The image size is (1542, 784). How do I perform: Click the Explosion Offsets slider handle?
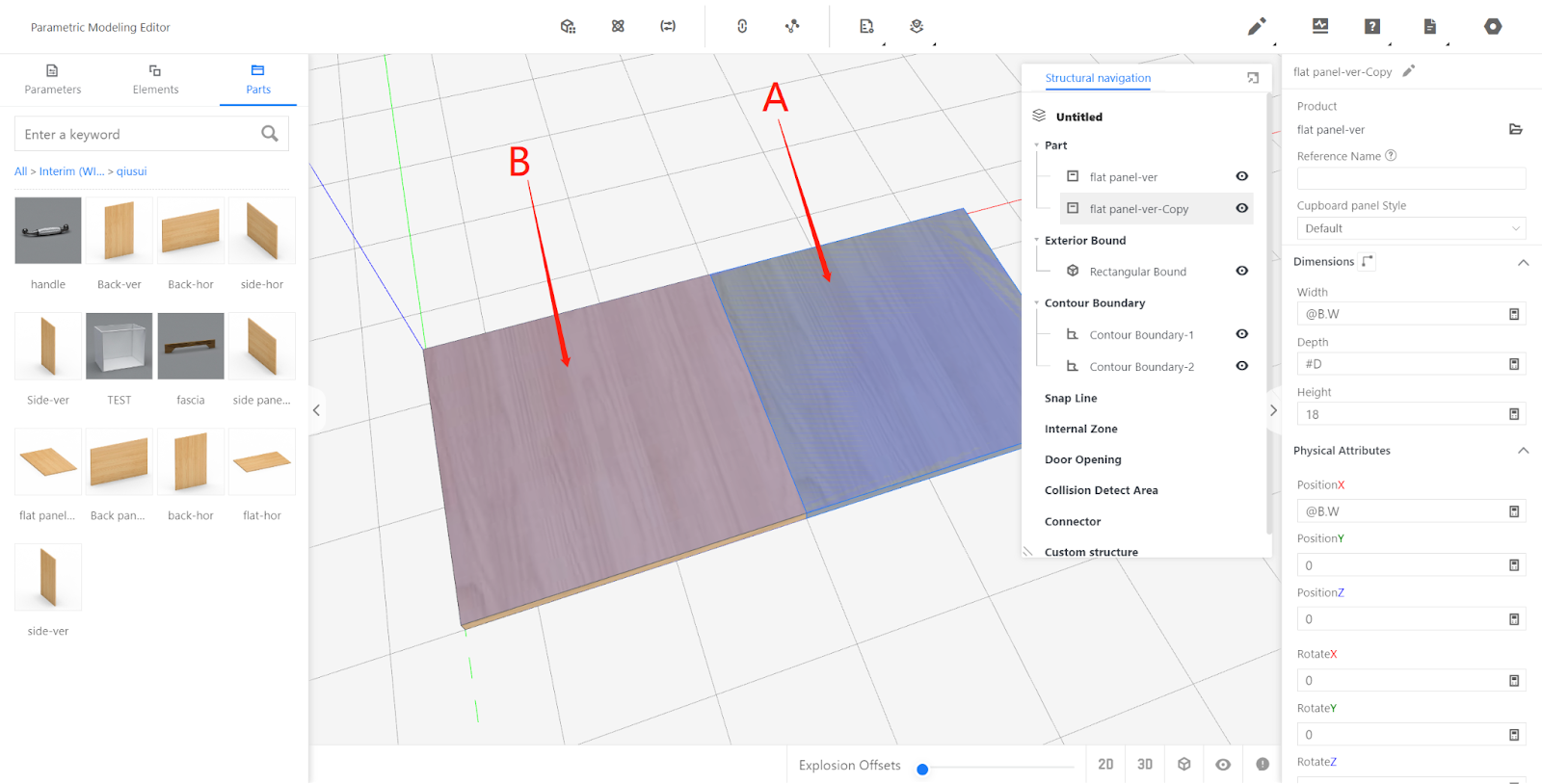click(922, 769)
